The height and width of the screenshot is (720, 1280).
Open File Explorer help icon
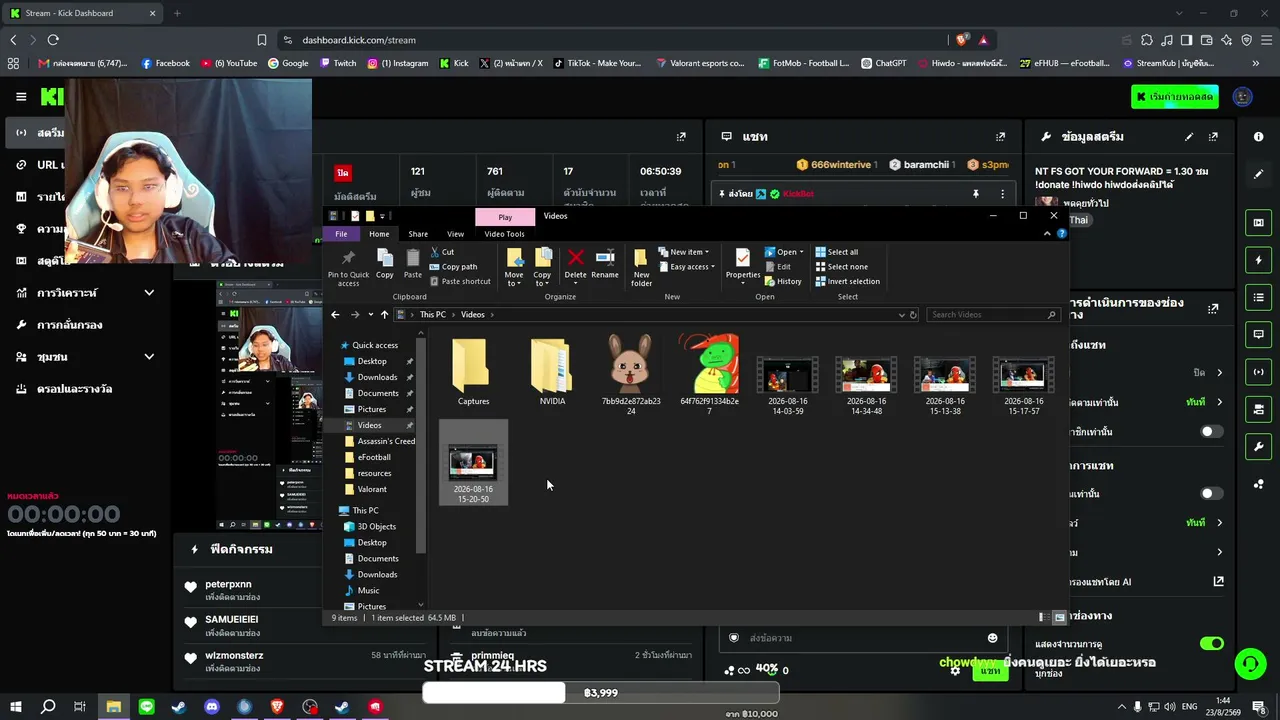coord(1061,234)
